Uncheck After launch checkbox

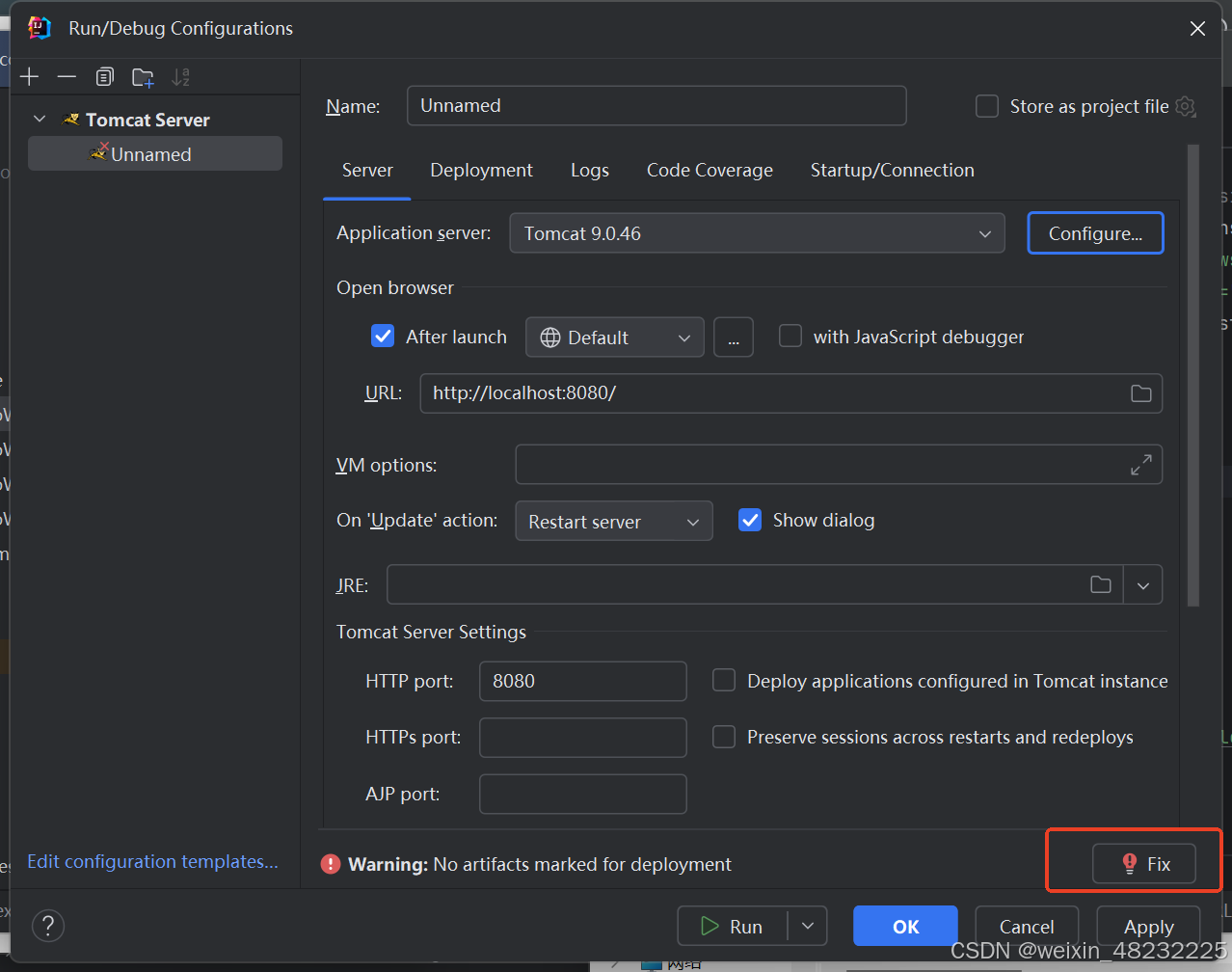[383, 337]
